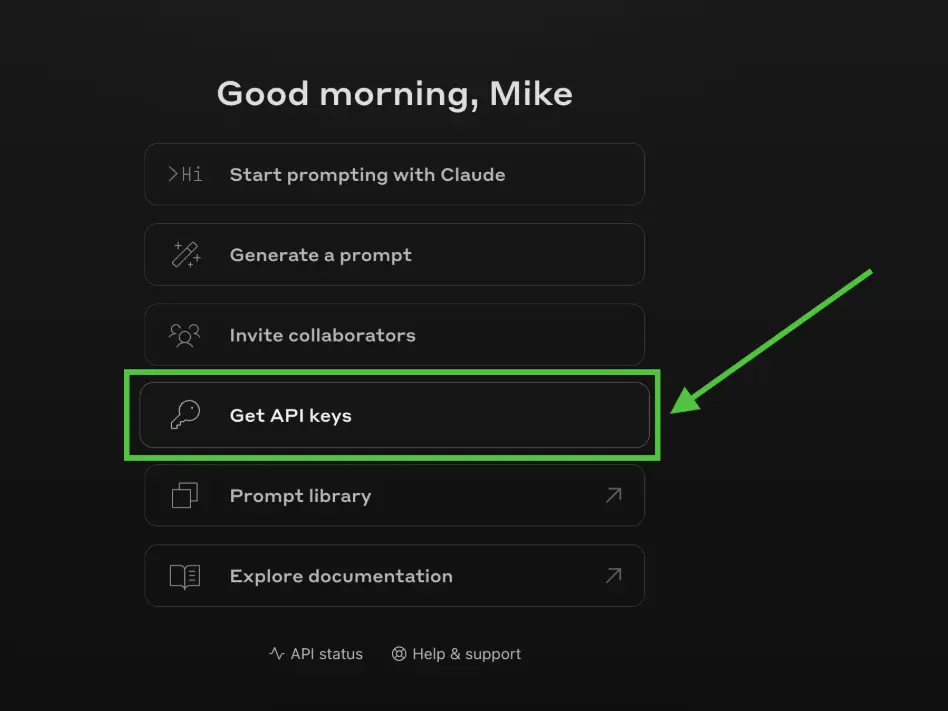Click the external-link arrow on Prompt library row
The width and height of the screenshot is (948, 711).
pyautogui.click(x=613, y=494)
